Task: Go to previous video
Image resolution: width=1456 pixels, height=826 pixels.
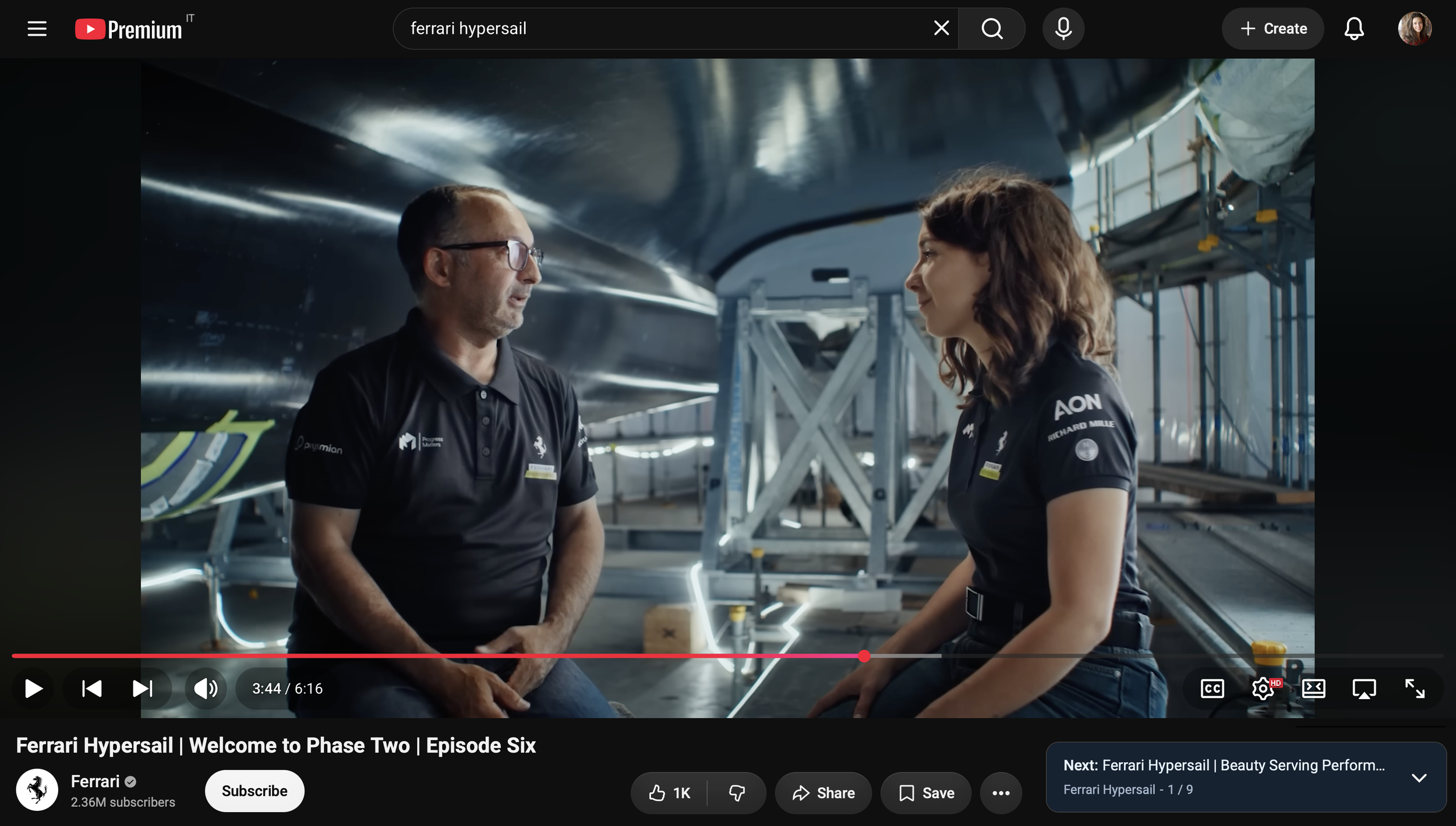Action: click(x=91, y=689)
